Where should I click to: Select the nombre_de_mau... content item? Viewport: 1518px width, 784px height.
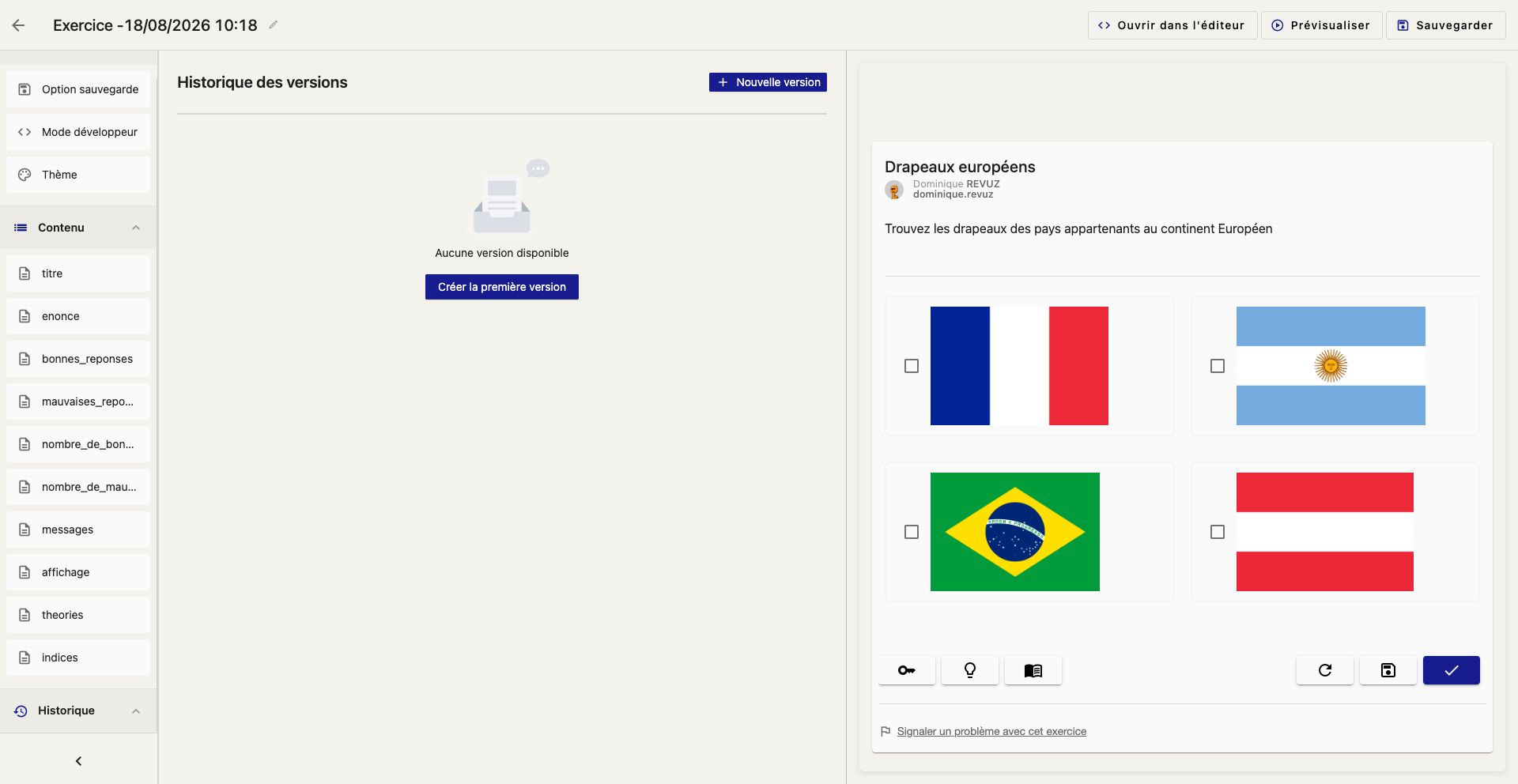point(78,487)
